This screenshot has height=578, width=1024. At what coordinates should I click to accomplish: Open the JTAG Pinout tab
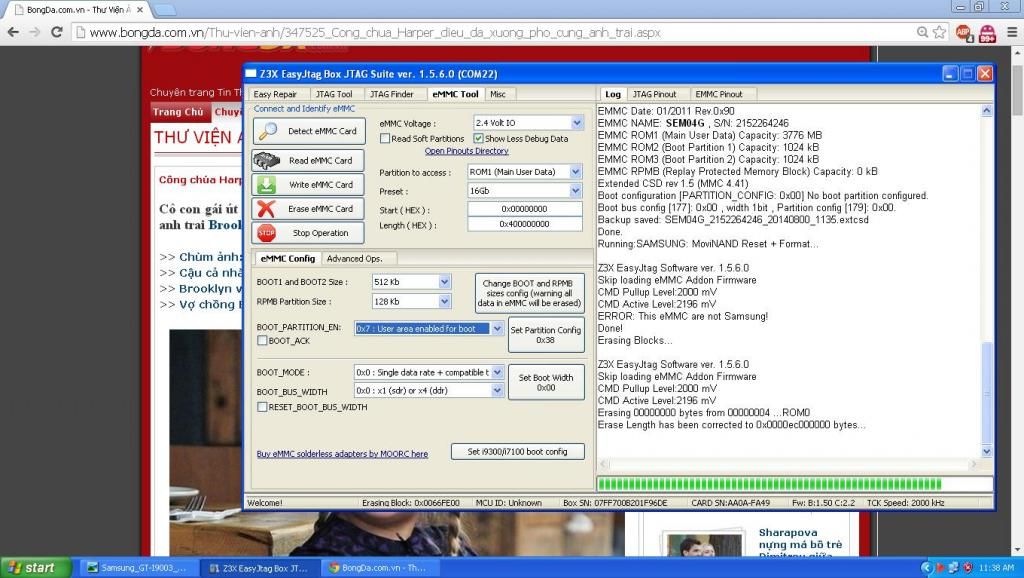[x=655, y=95]
